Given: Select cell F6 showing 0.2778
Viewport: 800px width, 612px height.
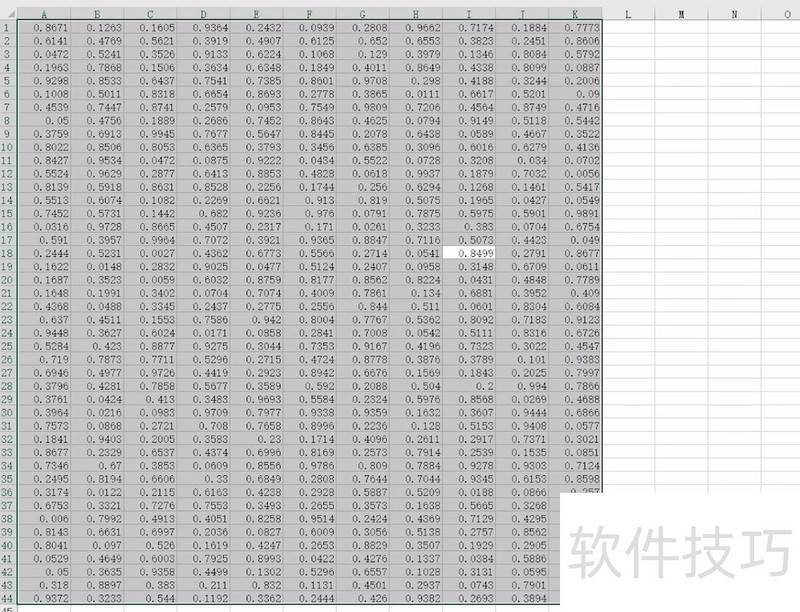Looking at the screenshot, I should point(309,94).
